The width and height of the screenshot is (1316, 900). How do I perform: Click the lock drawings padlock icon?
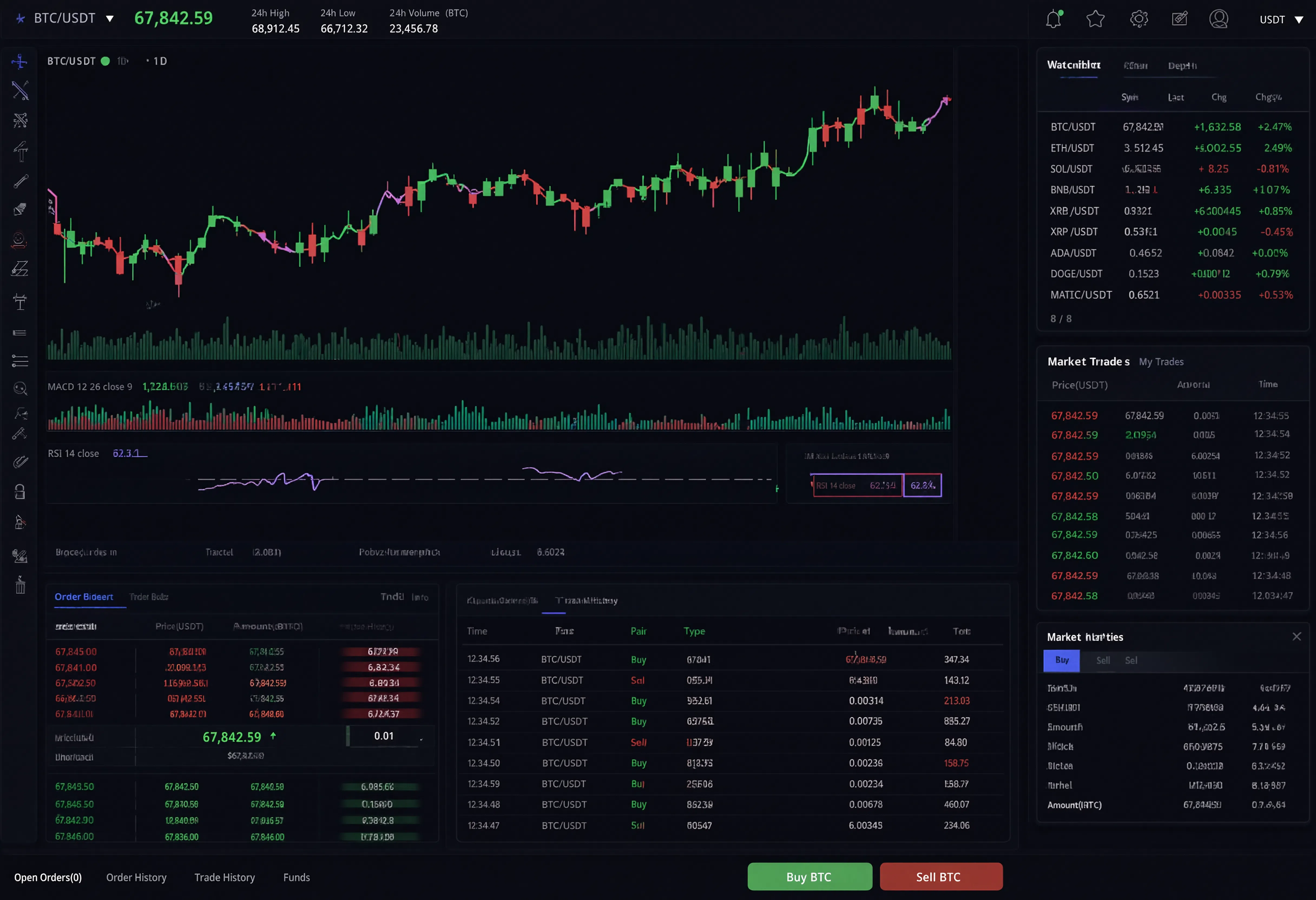pos(20,491)
